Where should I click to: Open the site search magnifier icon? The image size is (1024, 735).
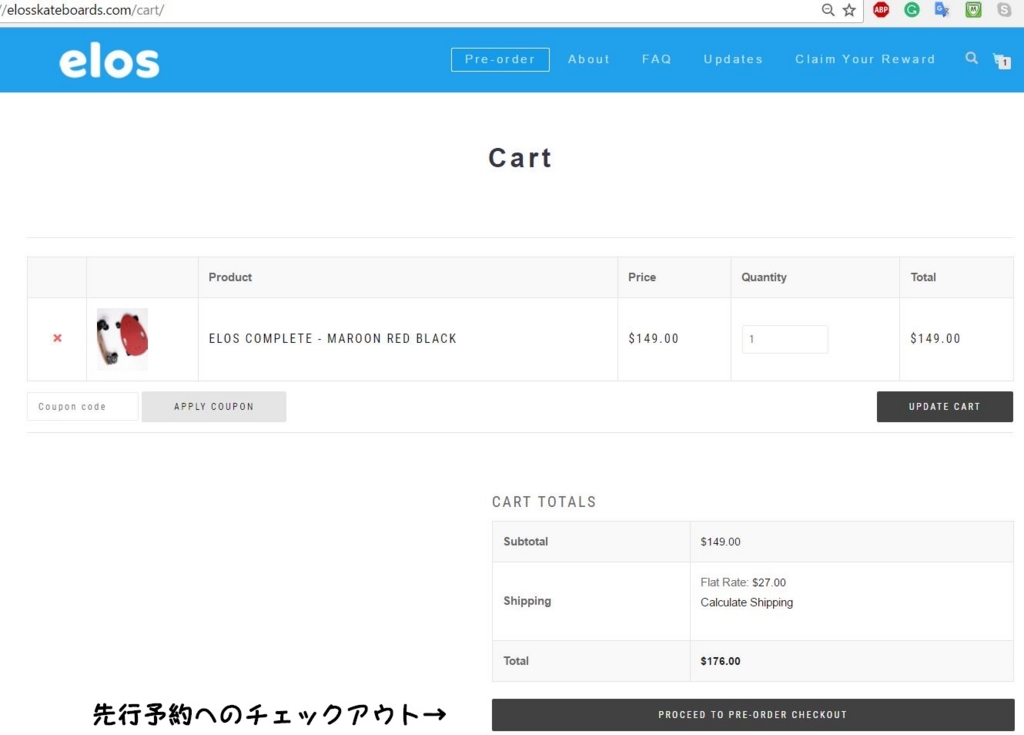pyautogui.click(x=972, y=58)
